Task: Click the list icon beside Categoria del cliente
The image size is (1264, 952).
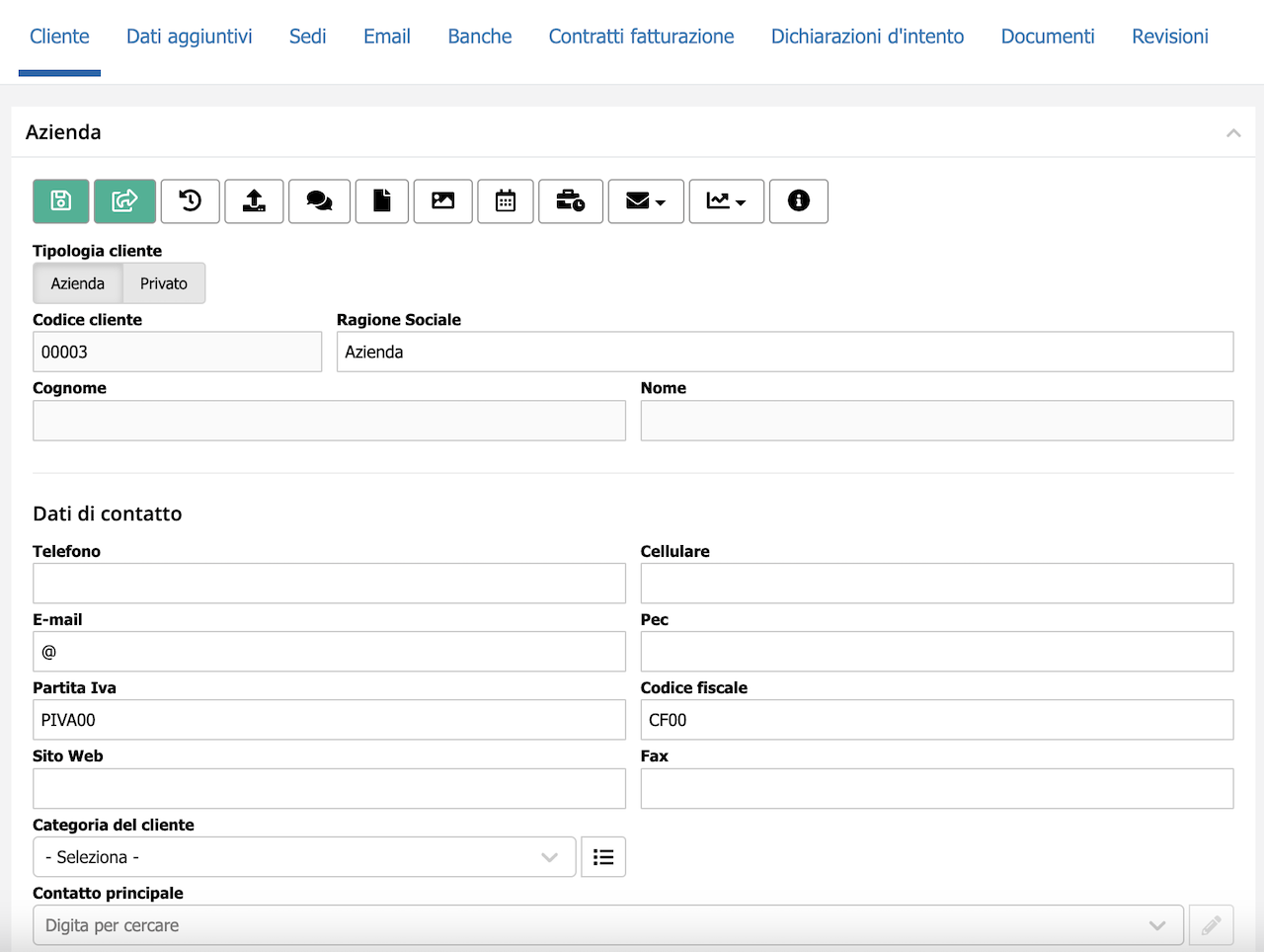Action: point(603,857)
